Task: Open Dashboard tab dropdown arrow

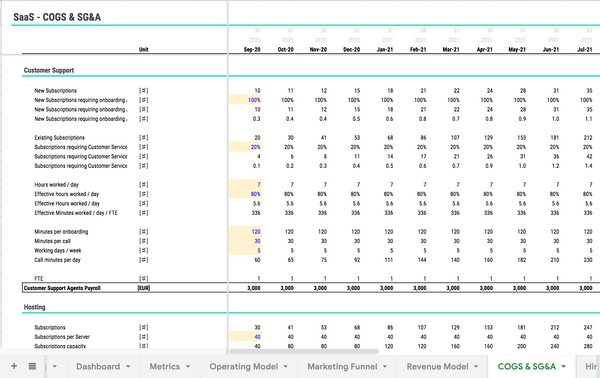Action: coord(128,367)
